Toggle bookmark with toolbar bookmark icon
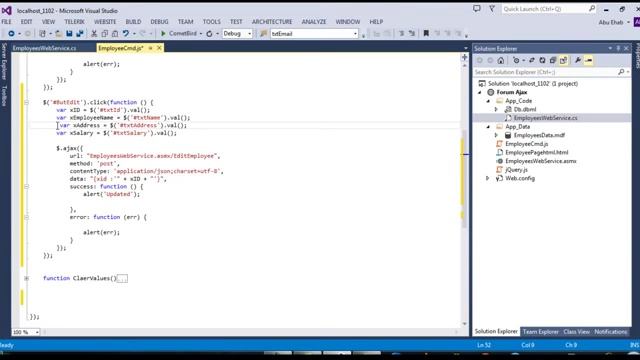 tap(426, 33)
